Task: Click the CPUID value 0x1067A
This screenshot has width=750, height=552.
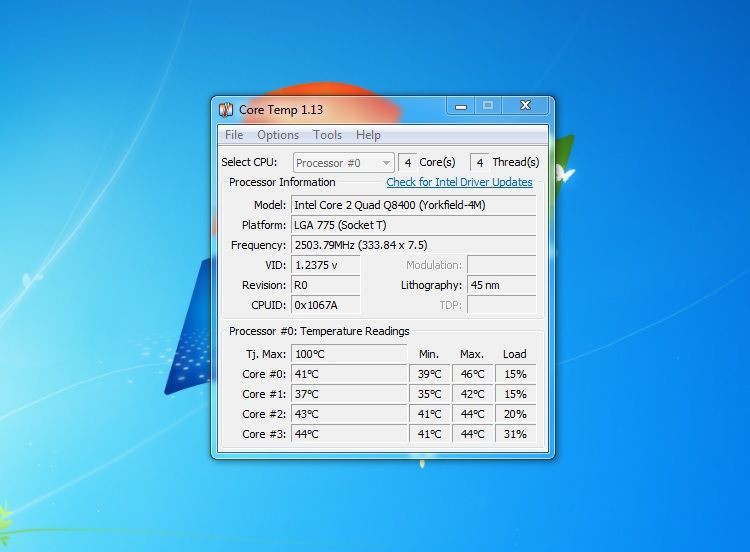Action: click(325, 305)
